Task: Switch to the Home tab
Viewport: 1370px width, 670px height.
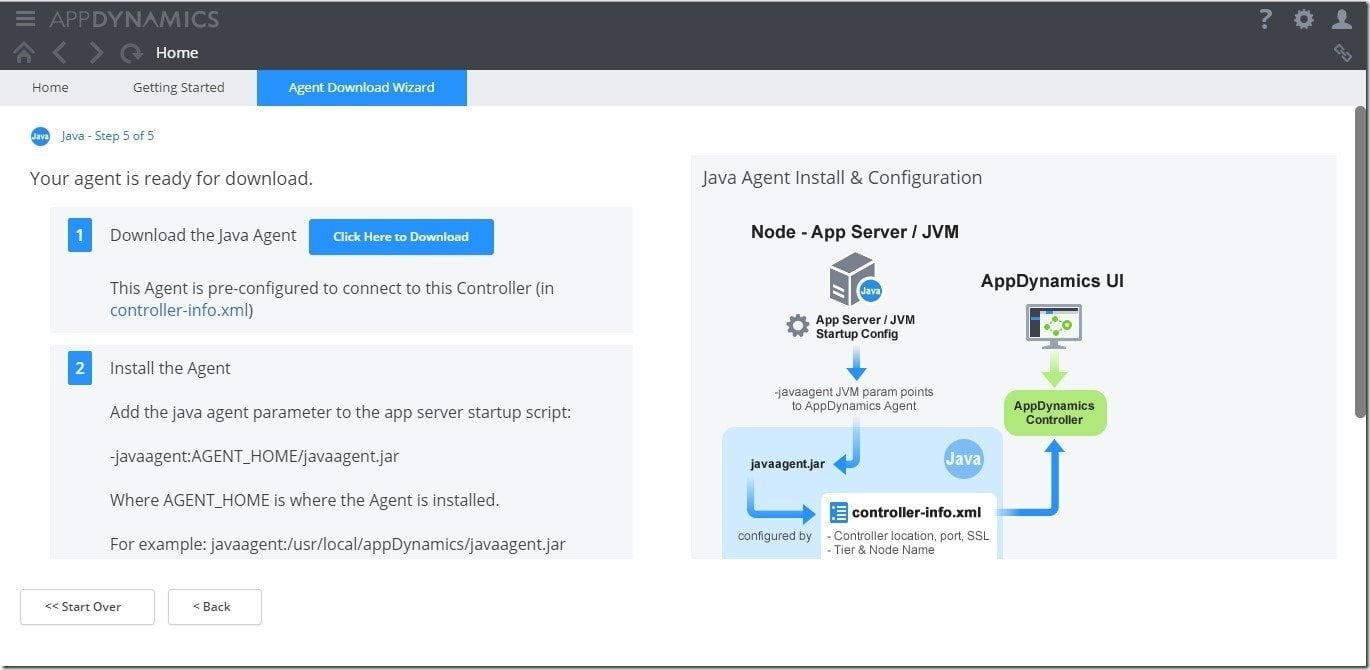Action: (50, 88)
